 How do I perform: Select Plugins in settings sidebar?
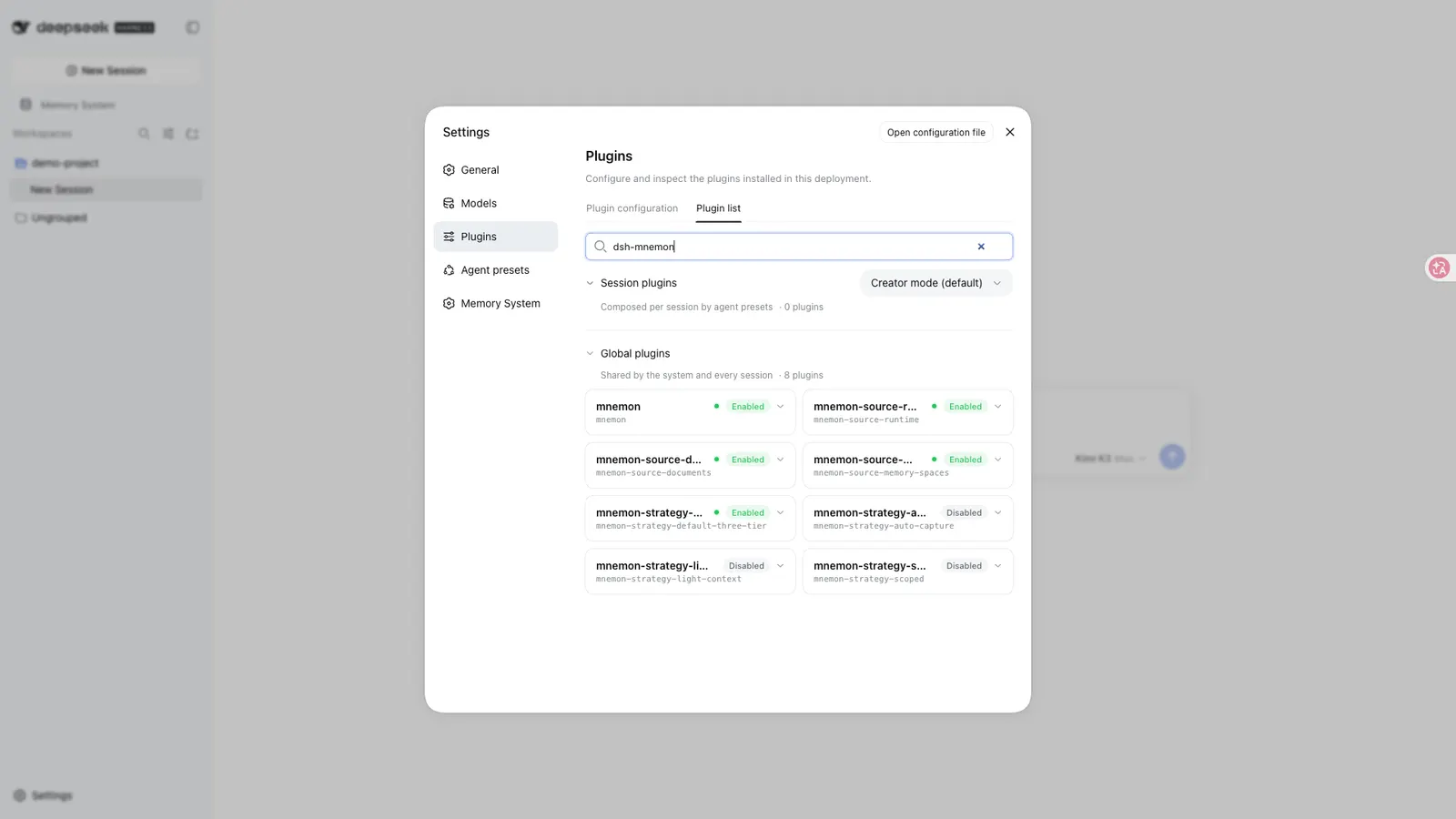(x=495, y=237)
